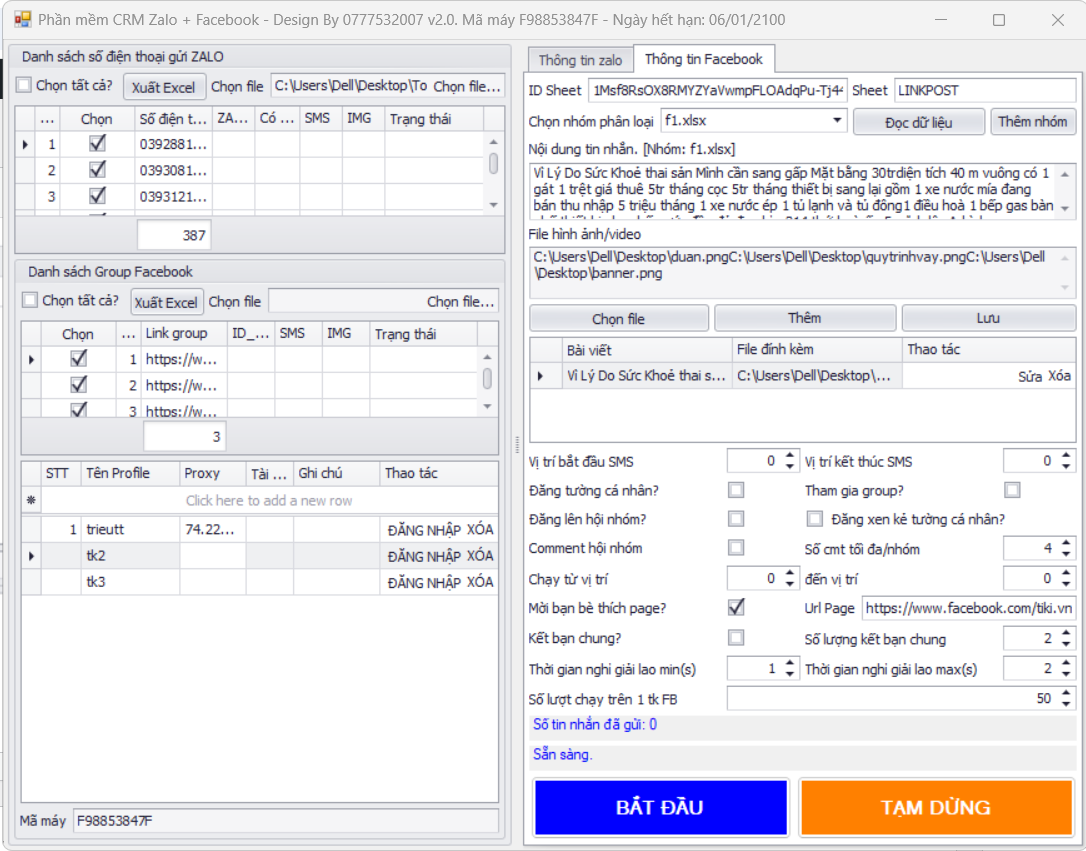The image size is (1086, 851).
Task: Click the Url Page input field
Action: pos(968,608)
